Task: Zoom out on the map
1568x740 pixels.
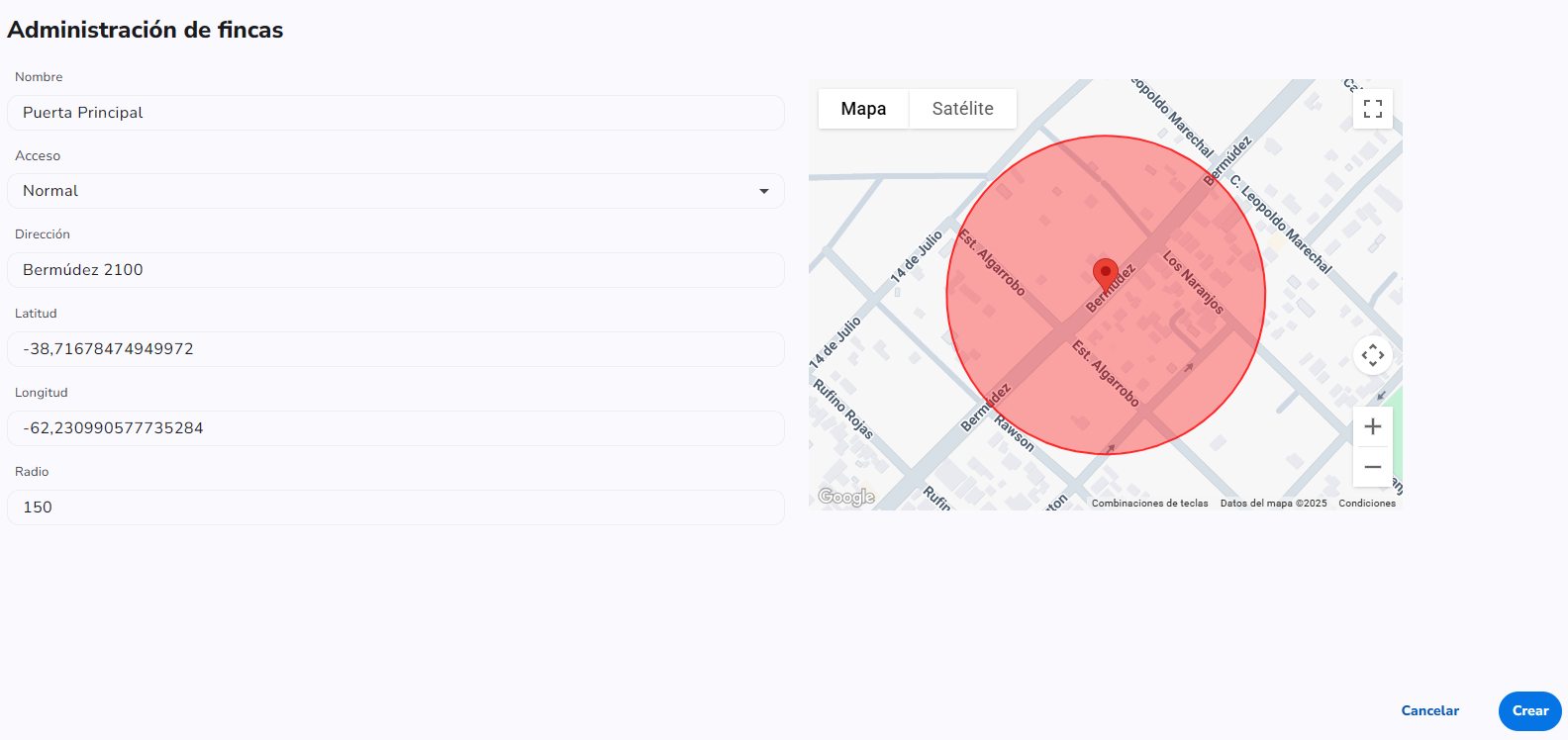Action: pyautogui.click(x=1372, y=467)
